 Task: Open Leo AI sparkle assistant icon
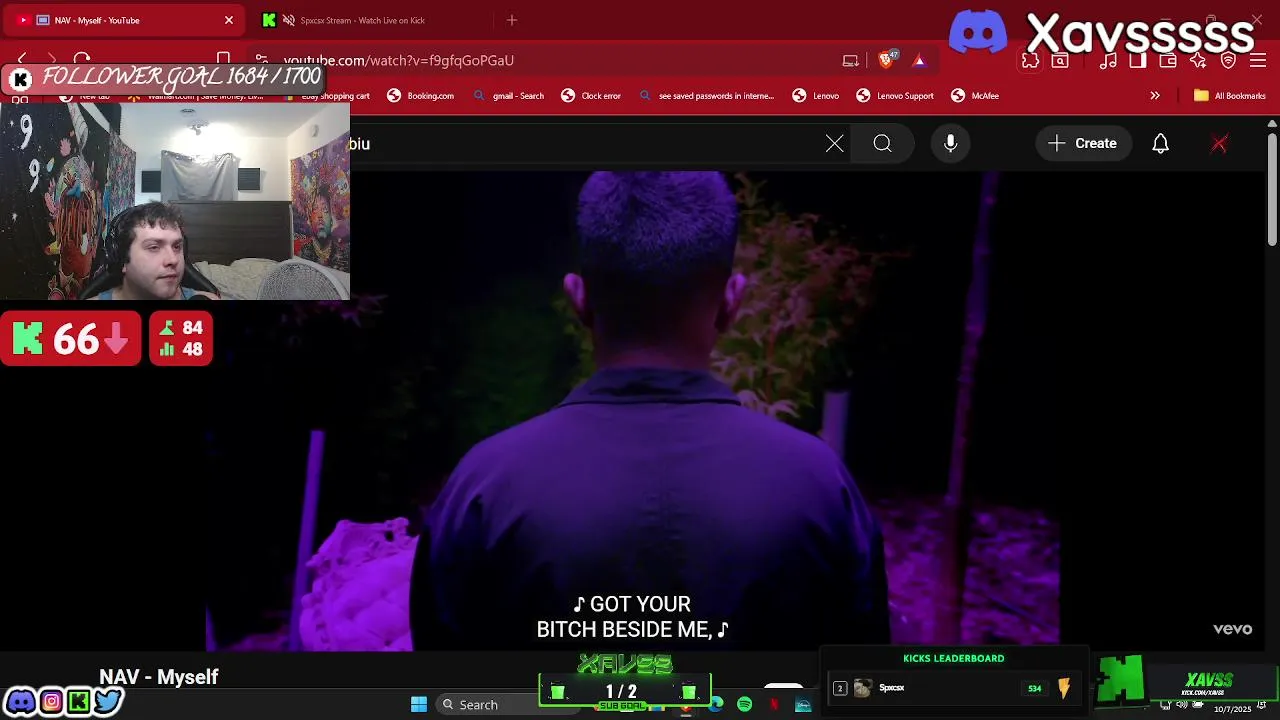(x=1198, y=60)
